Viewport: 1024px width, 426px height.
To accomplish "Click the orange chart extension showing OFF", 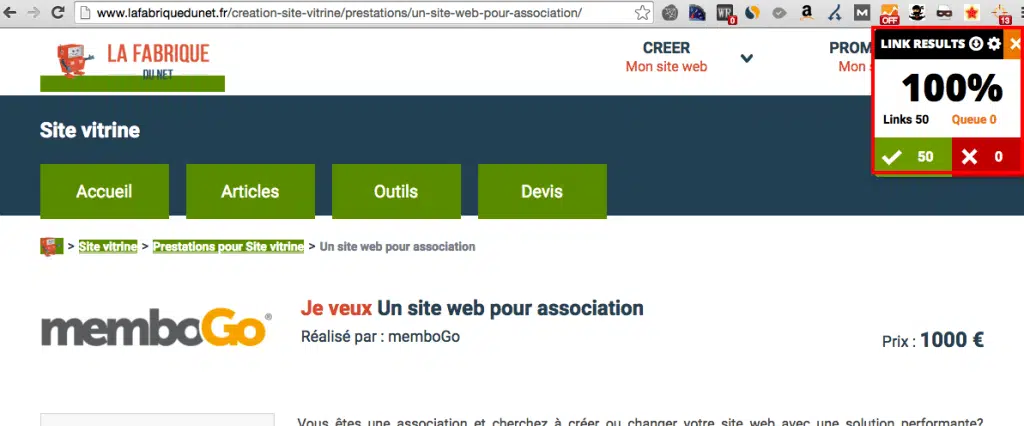I will pyautogui.click(x=889, y=13).
